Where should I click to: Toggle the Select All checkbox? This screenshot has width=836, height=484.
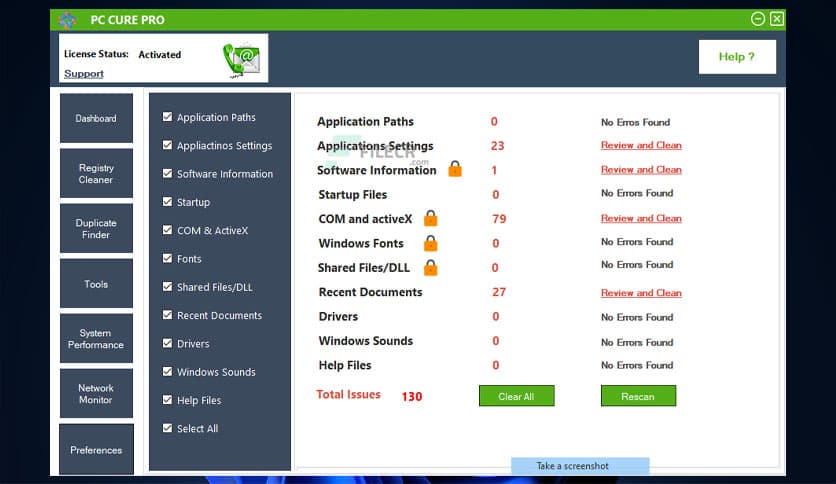[x=167, y=427]
